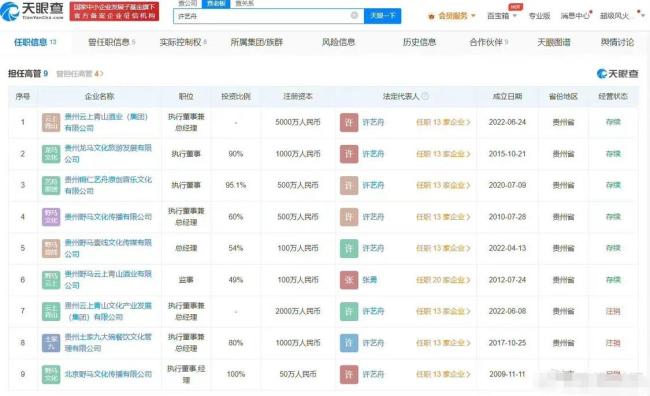Select the 实际控制权 tab

[183, 42]
